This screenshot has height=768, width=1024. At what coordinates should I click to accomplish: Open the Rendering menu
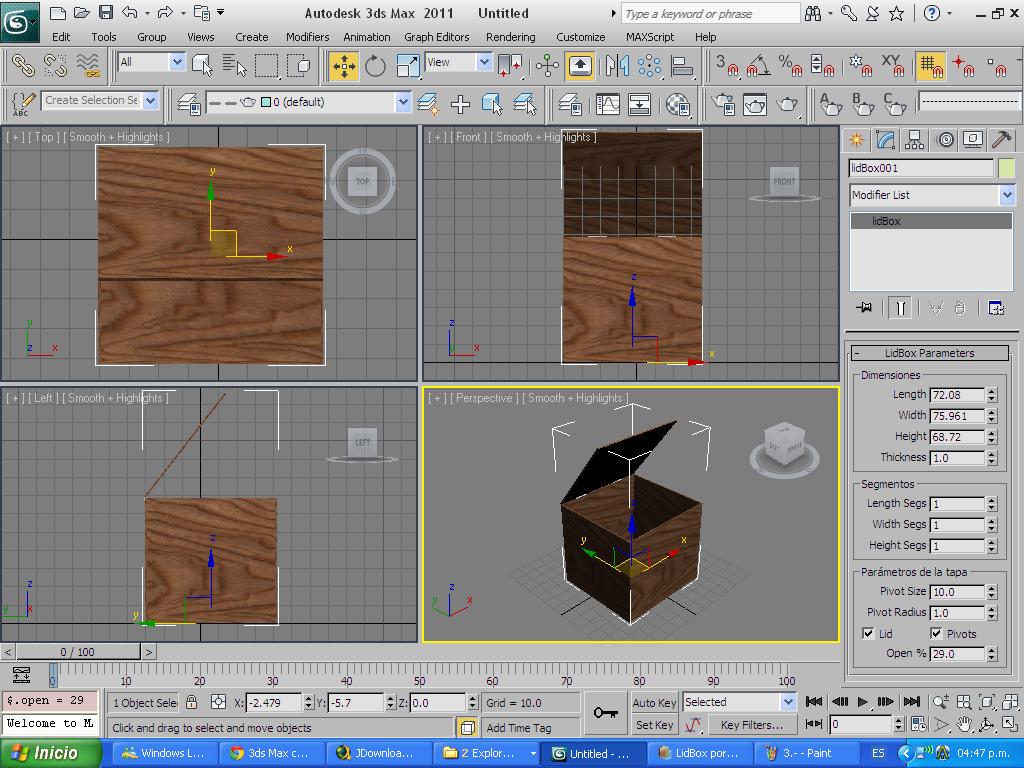[x=510, y=37]
